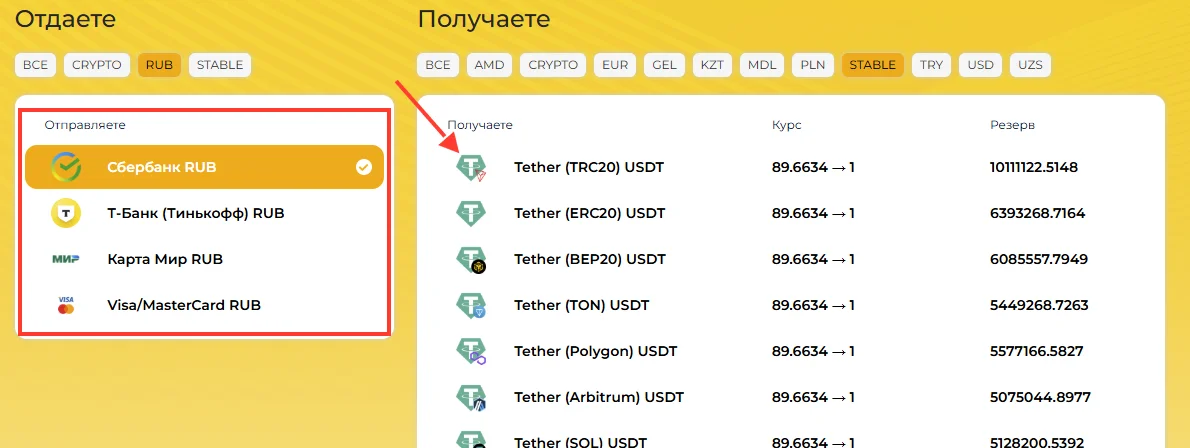Click the Tether Polygon coin icon
Image resolution: width=1190 pixels, height=448 pixels.
pos(471,352)
